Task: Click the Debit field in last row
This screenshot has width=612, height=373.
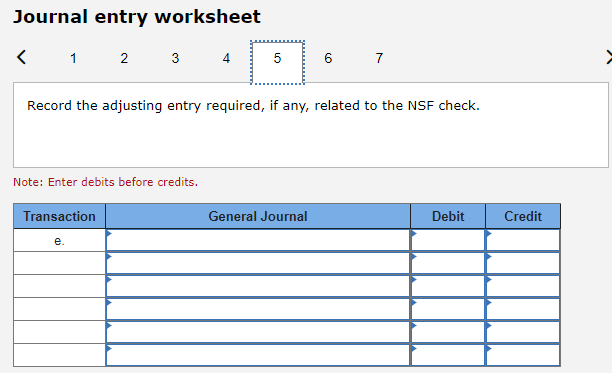Action: [x=448, y=355]
